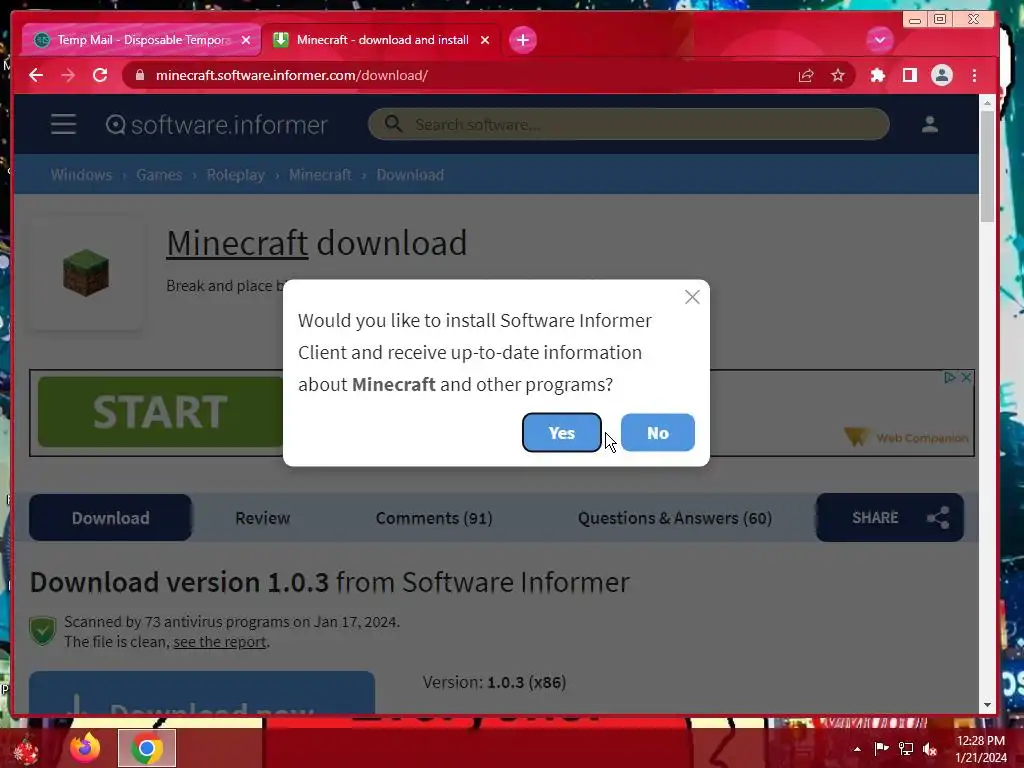Click the Start button ornament icon

tap(26, 750)
